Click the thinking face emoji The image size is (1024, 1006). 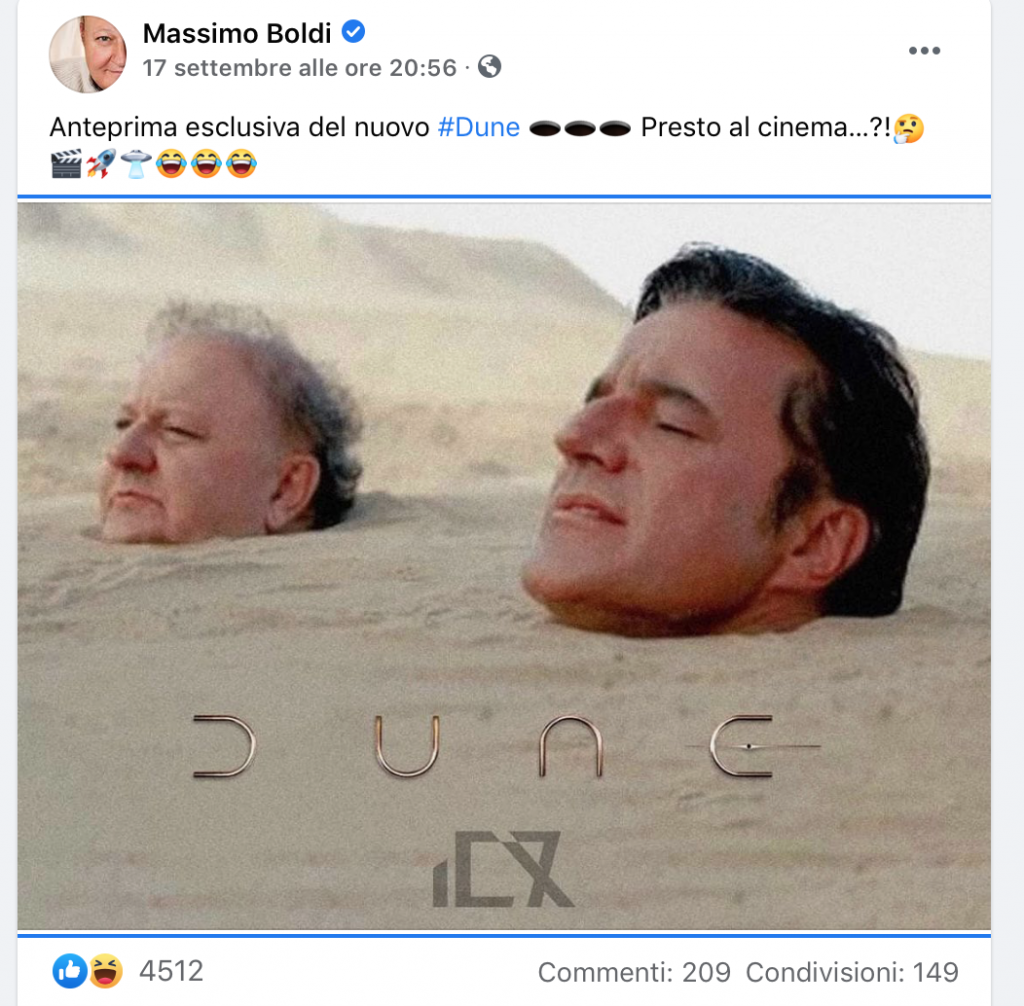(x=909, y=128)
